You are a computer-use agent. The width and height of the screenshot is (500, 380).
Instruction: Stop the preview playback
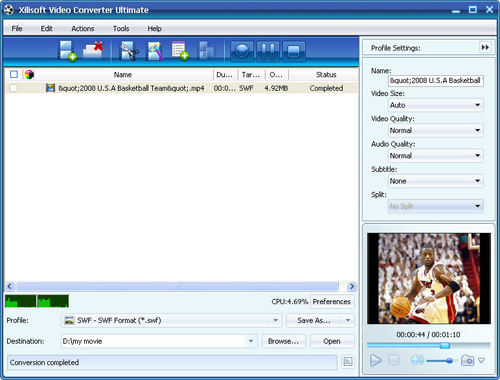click(x=394, y=360)
